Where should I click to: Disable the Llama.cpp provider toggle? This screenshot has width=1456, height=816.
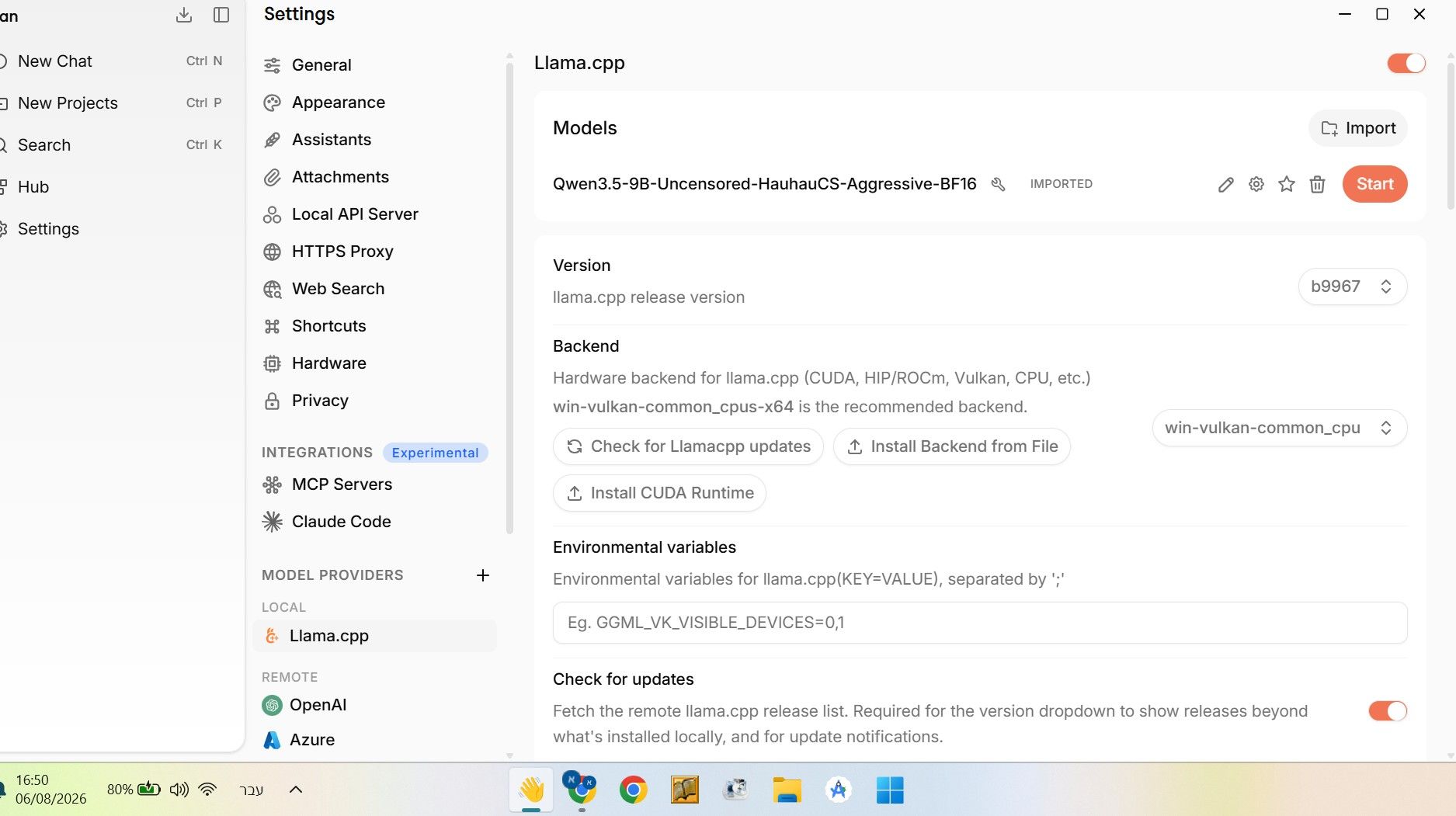pos(1406,63)
